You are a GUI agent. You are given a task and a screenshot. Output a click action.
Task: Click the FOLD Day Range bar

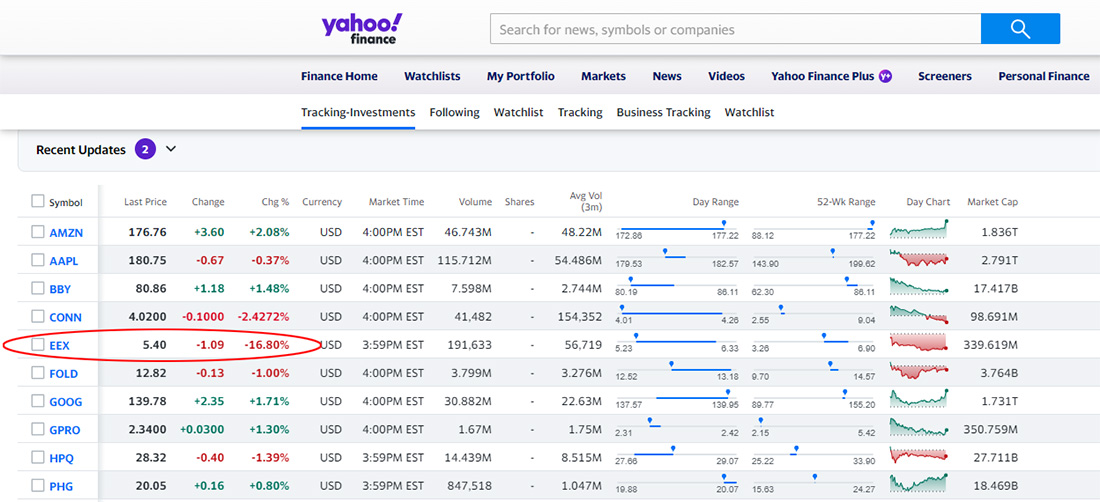(677, 370)
